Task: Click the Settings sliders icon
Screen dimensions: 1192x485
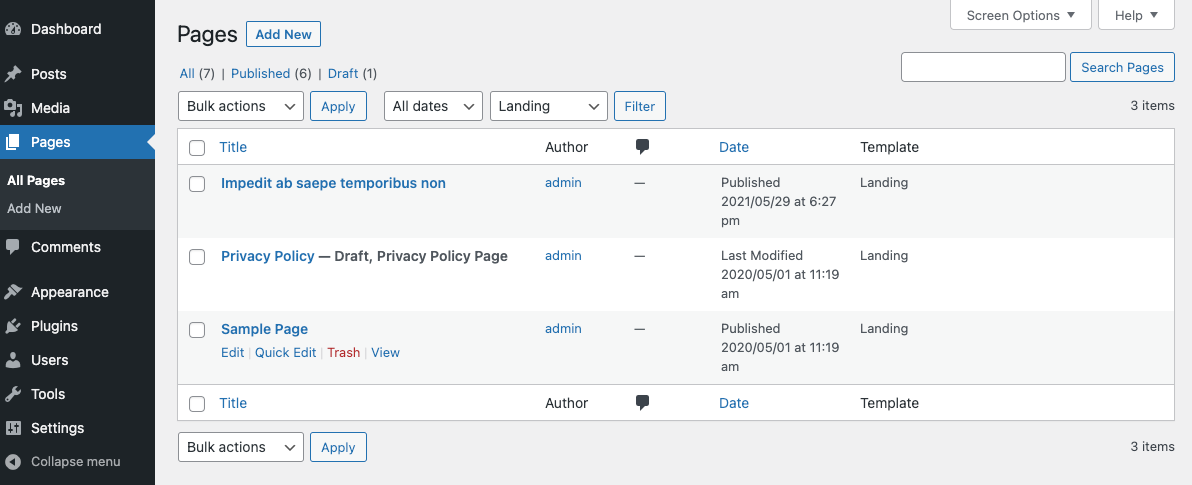Action: tap(13, 428)
